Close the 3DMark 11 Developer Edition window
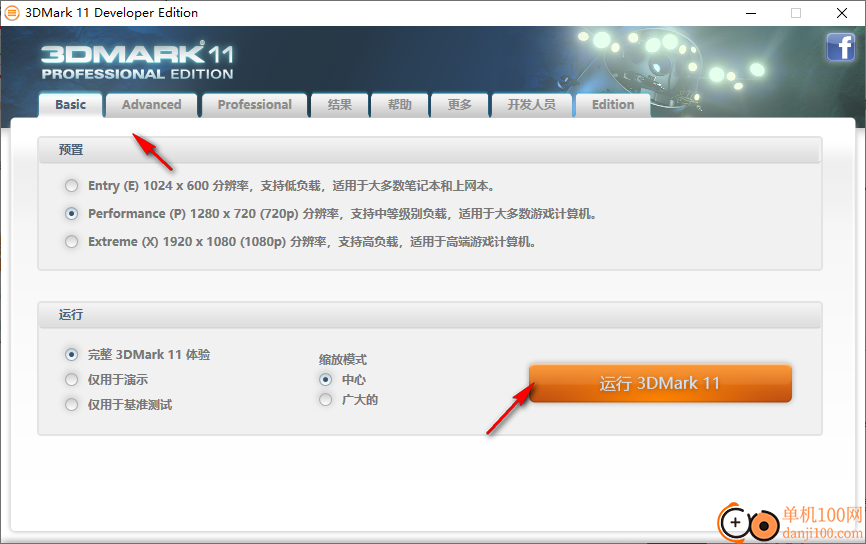 point(842,13)
